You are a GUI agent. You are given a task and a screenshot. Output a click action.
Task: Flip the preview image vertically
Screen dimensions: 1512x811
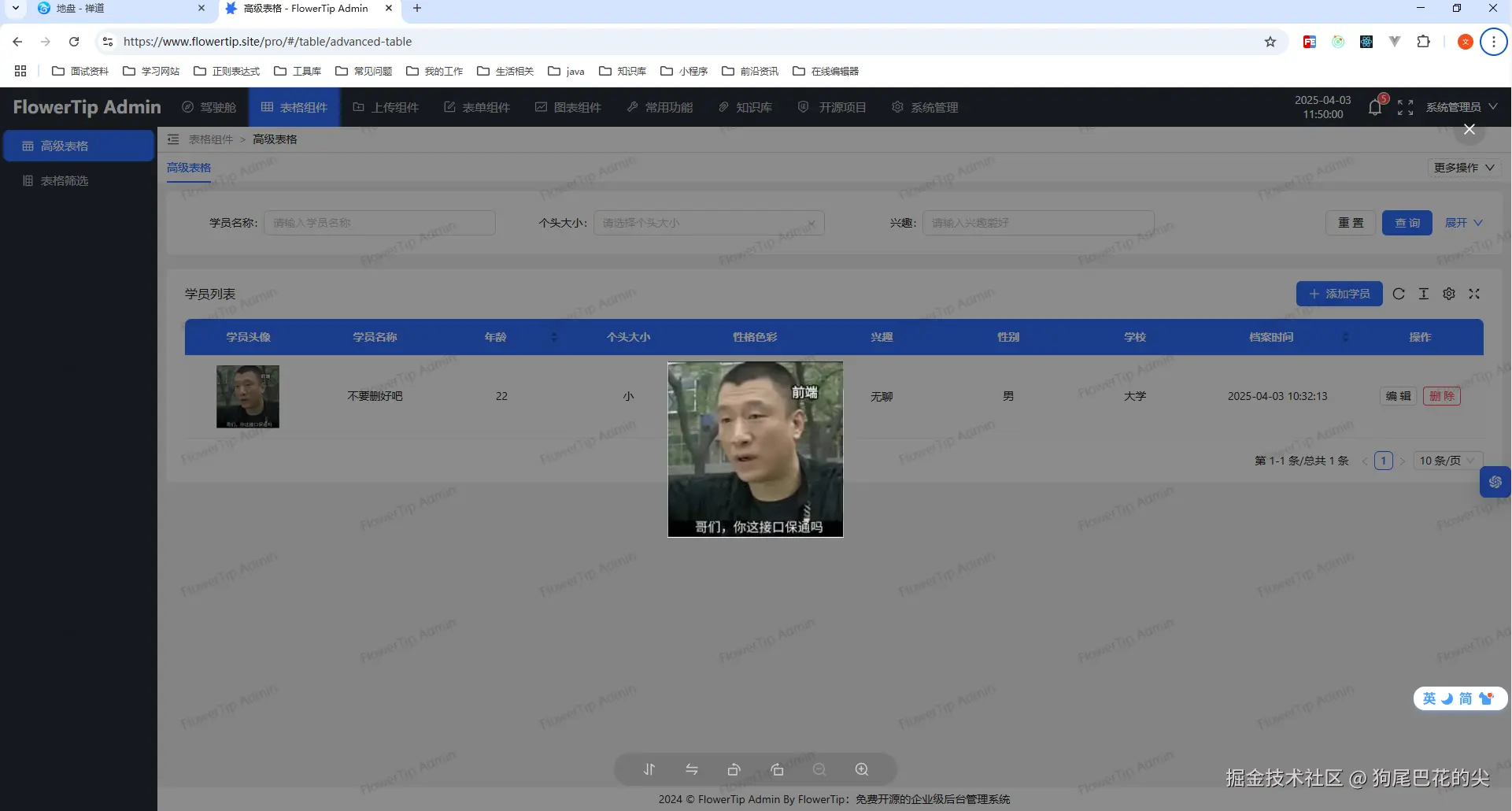pyautogui.click(x=649, y=769)
